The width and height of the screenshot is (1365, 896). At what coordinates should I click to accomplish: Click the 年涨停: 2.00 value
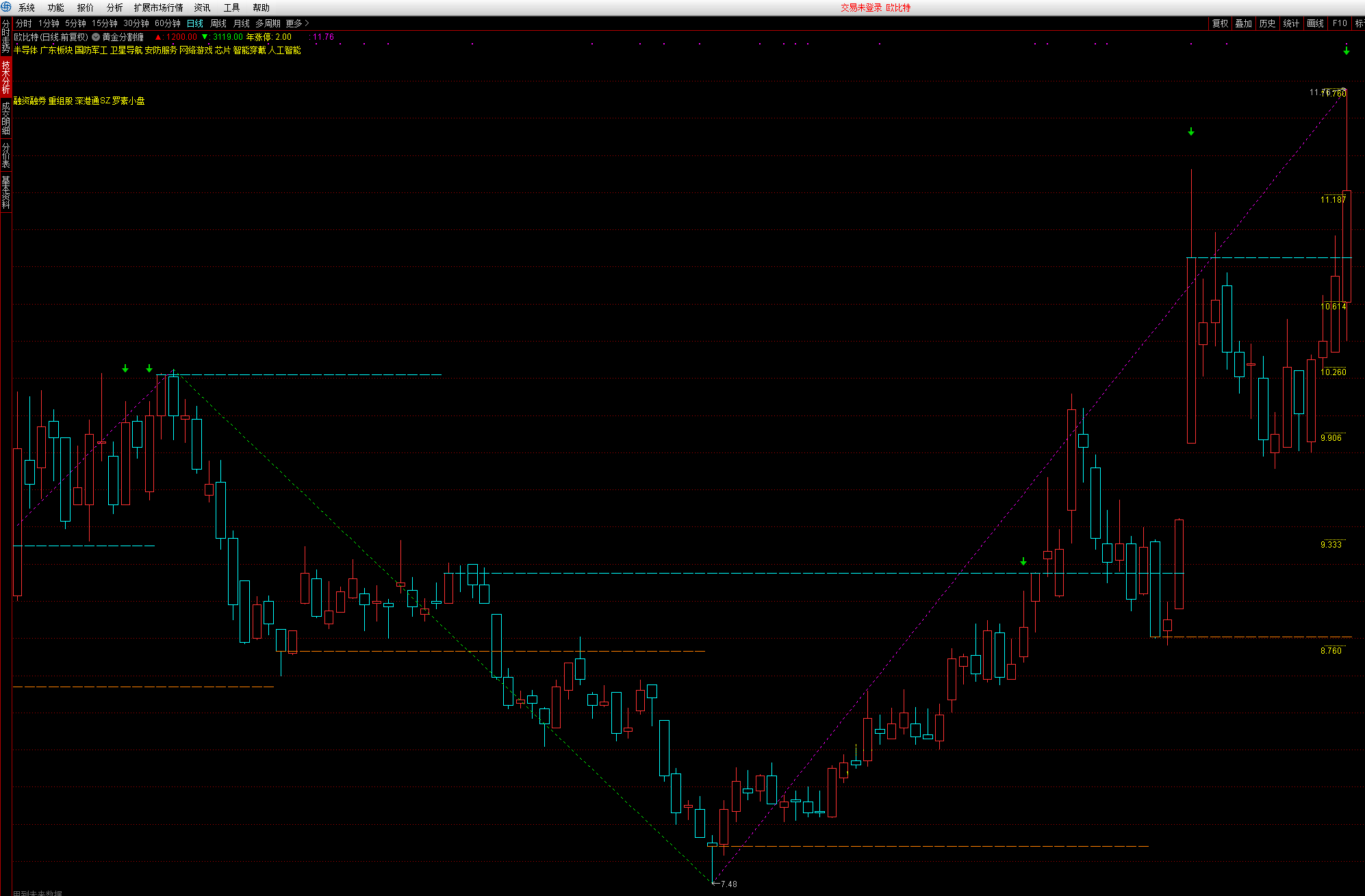[269, 37]
